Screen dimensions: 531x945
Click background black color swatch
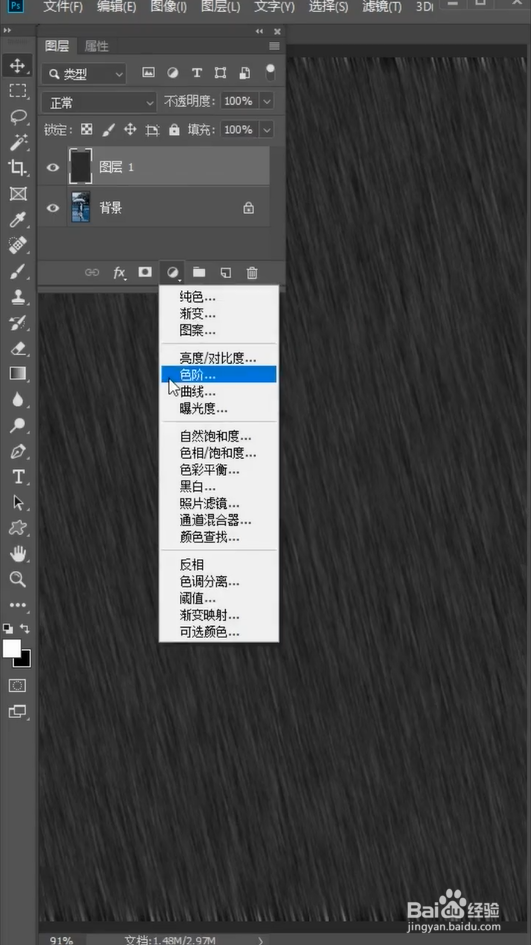(25, 661)
